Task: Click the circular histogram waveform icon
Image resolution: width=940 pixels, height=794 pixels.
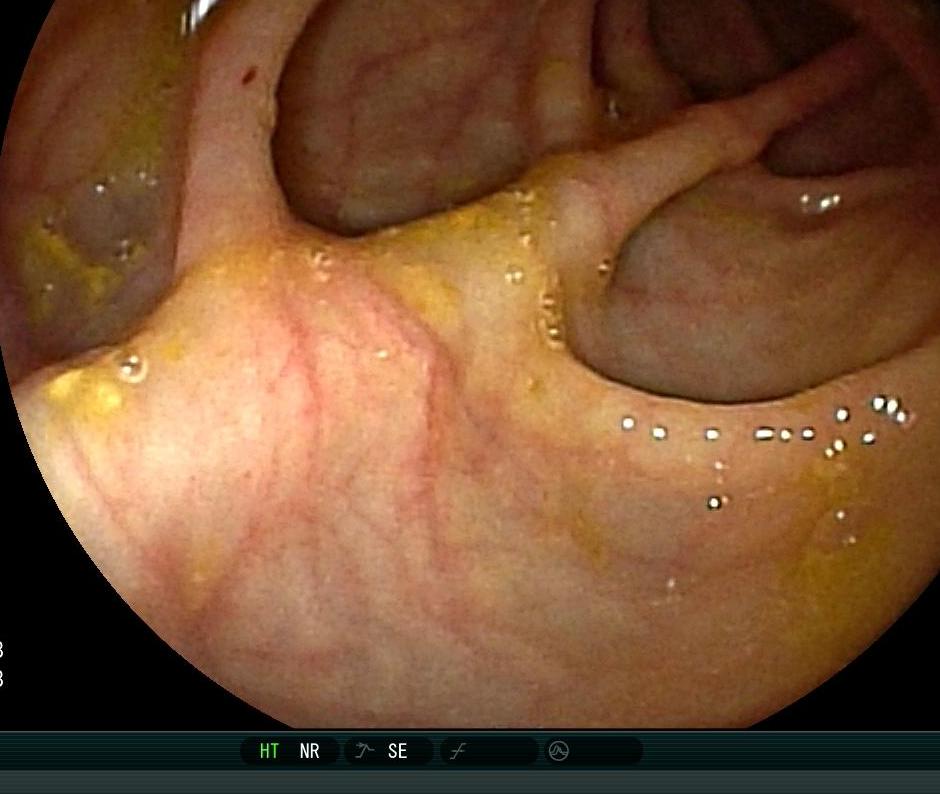Action: 559,751
